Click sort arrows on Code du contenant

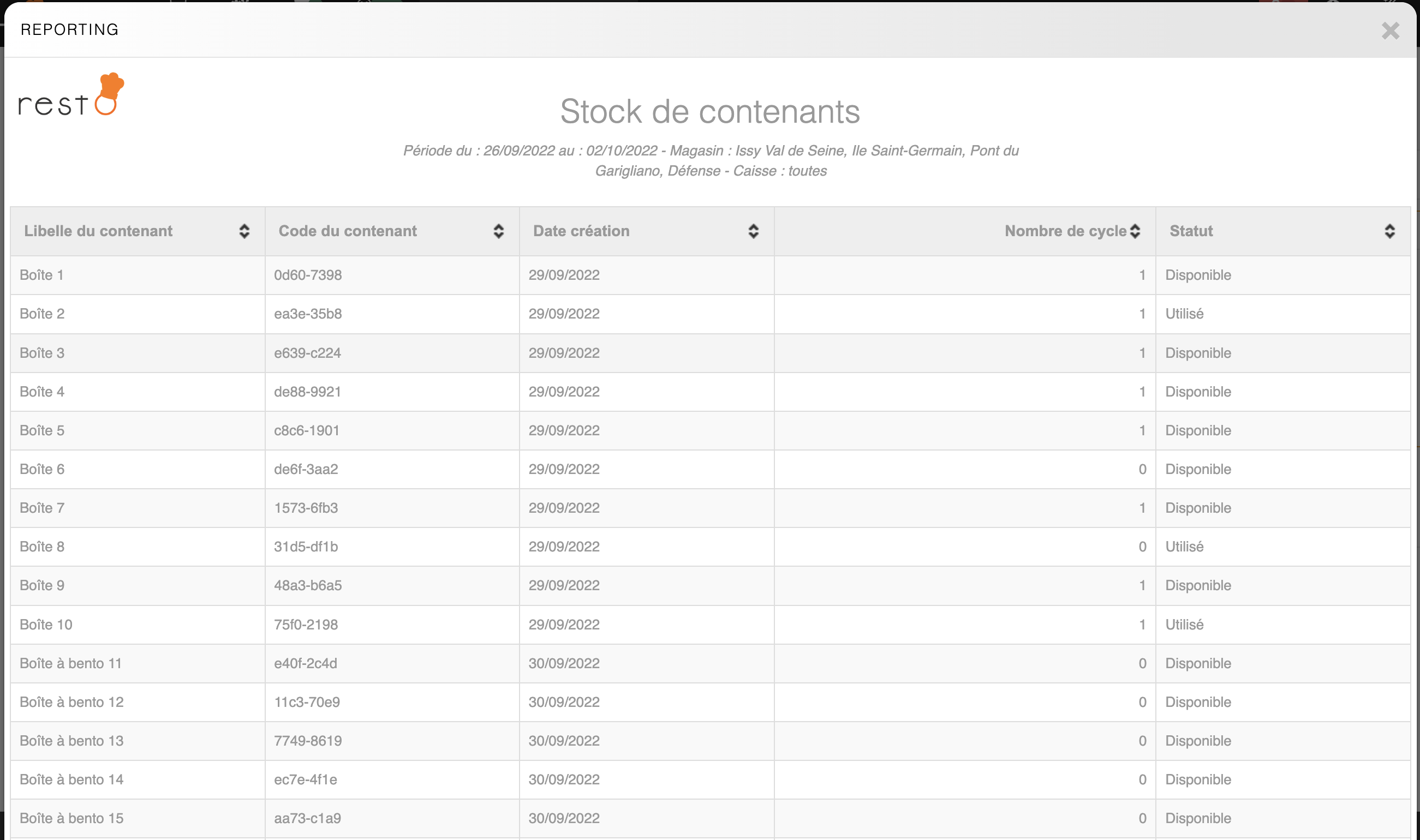click(x=498, y=231)
